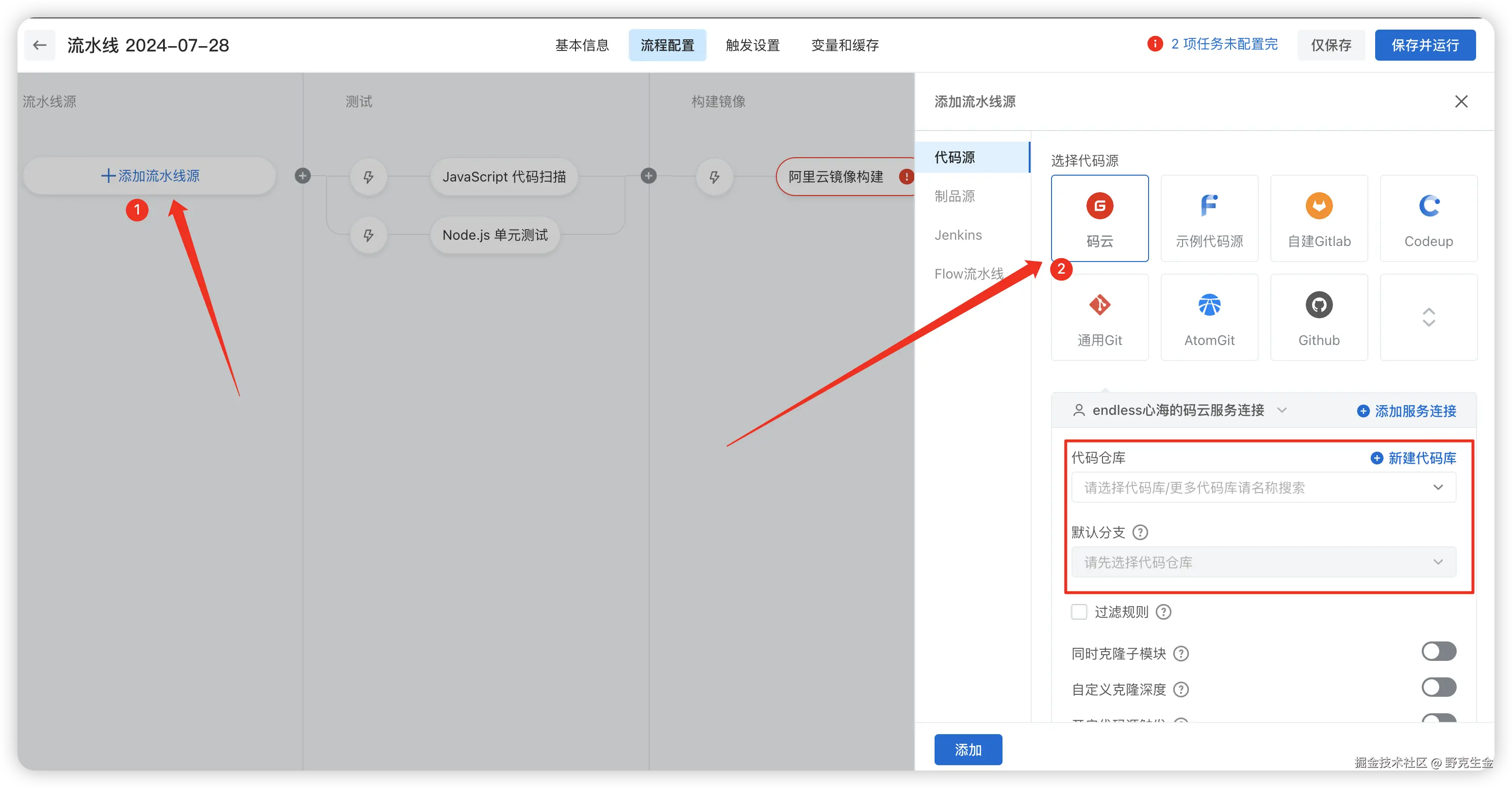Viewport: 1512px width, 788px height.
Task: Expand more code sources with the up-down chevron tile
Action: 1428,317
